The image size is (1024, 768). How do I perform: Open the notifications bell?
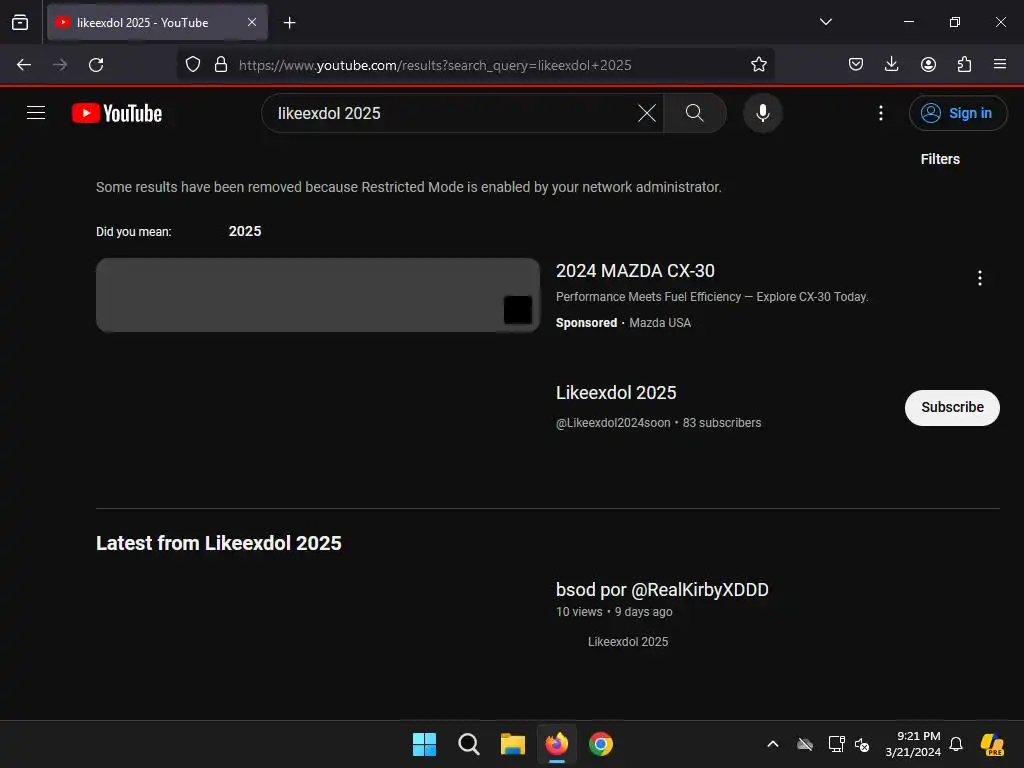pyautogui.click(x=956, y=744)
